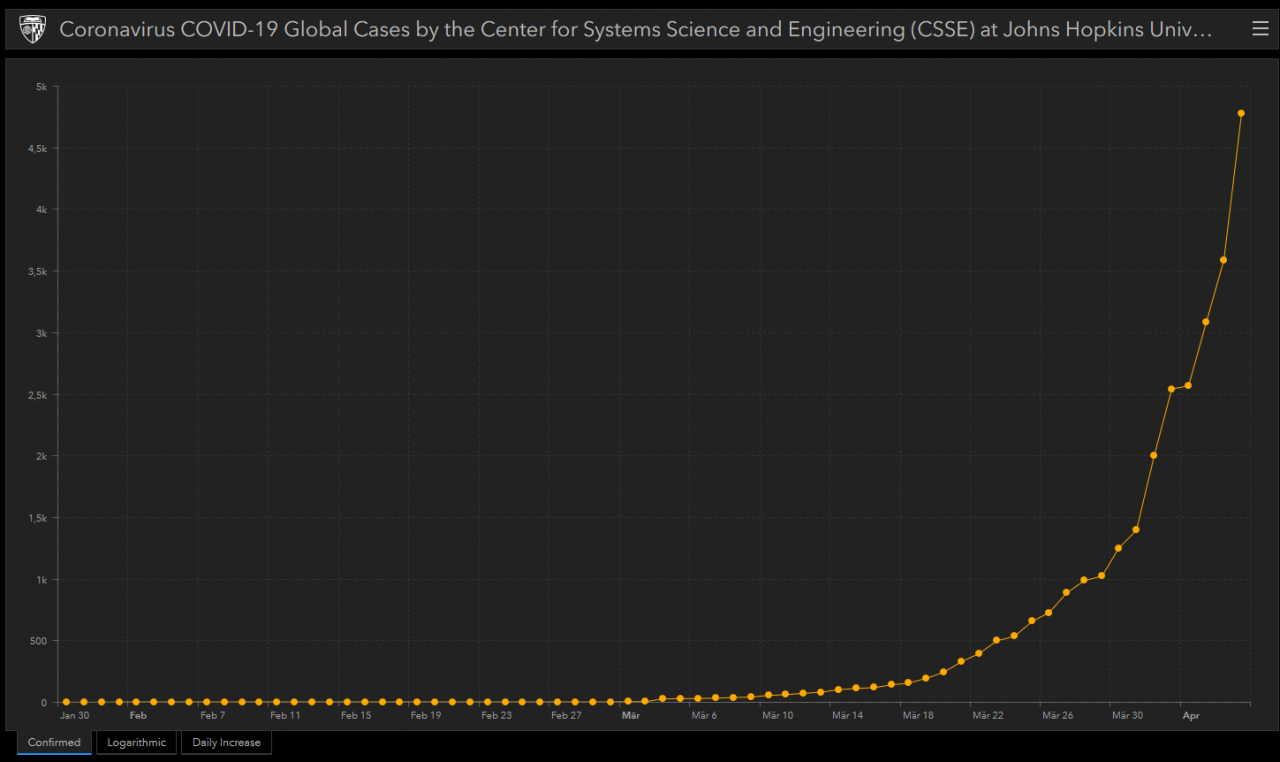Click the dashboard title text in header
1280x762 pixels.
point(635,30)
